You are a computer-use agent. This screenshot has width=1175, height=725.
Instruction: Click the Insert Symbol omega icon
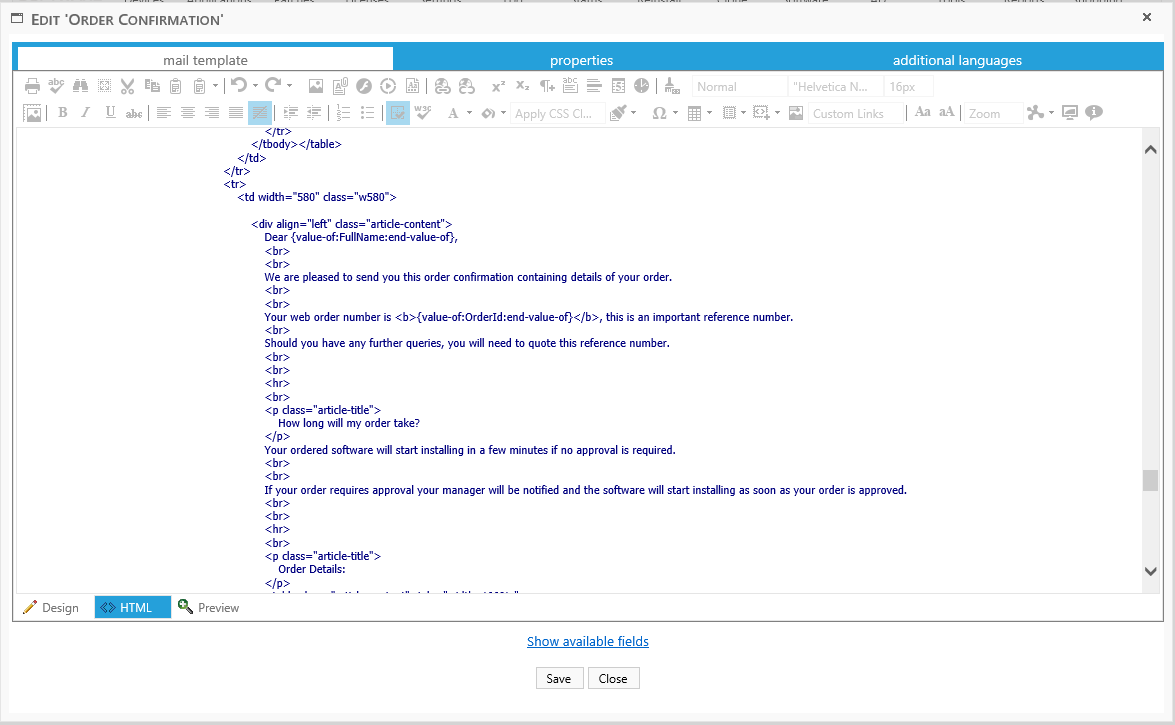click(x=660, y=112)
